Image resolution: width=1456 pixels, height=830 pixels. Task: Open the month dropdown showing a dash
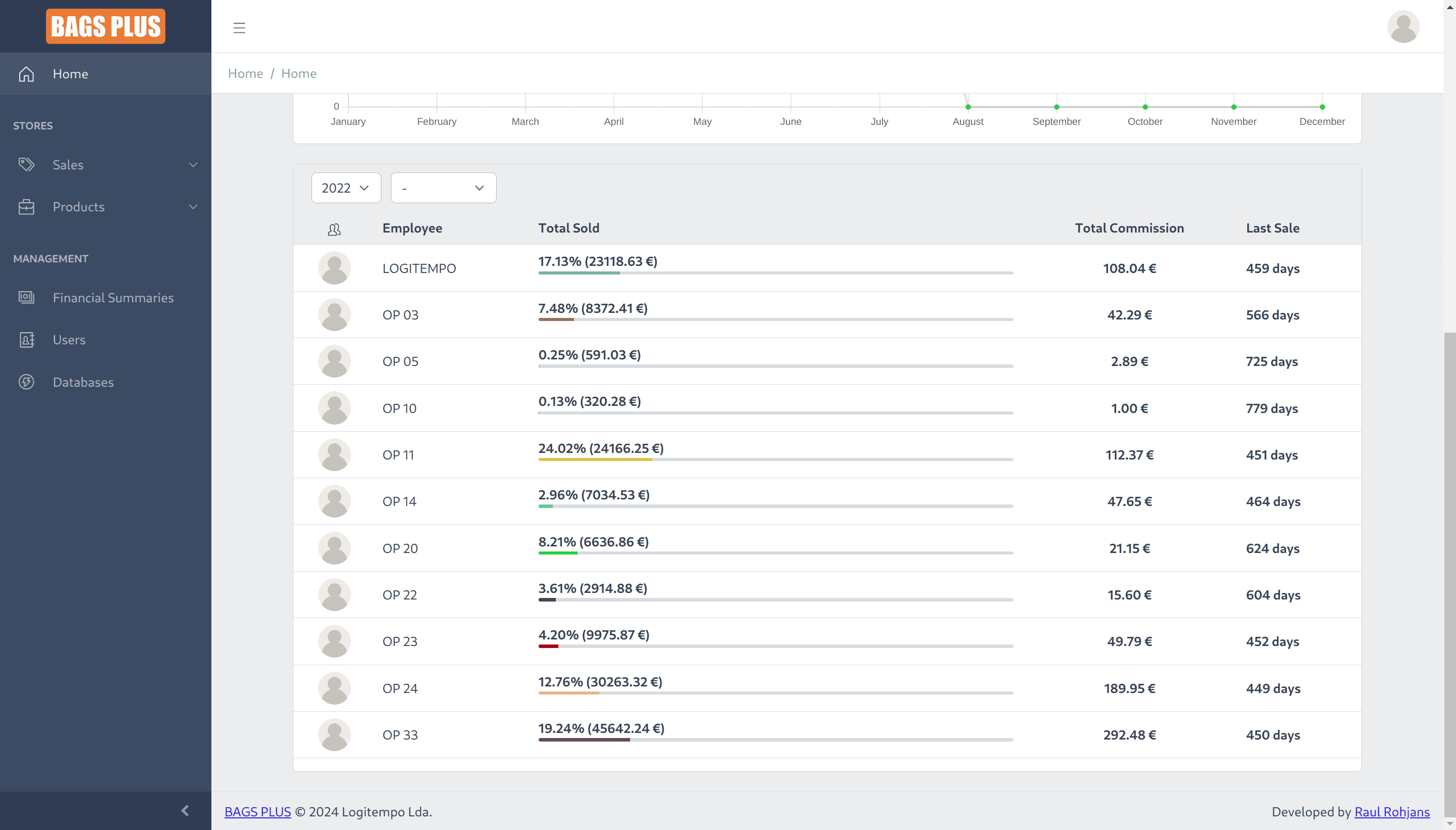443,188
